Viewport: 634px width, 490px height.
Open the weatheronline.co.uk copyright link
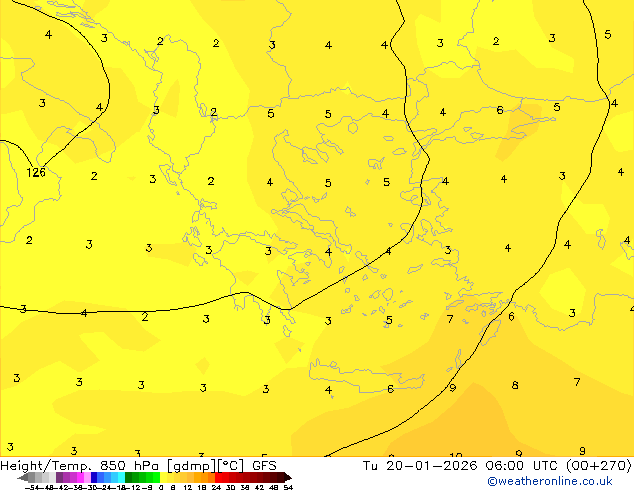coord(549,481)
